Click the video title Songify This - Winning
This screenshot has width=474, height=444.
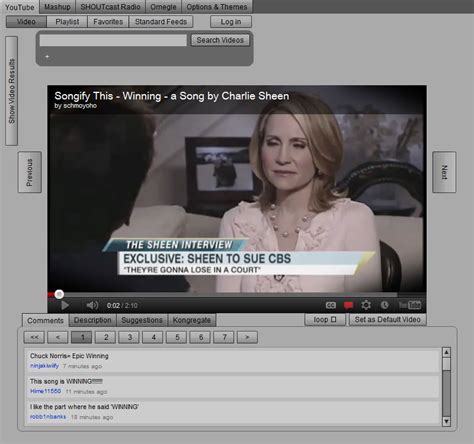pyautogui.click(x=172, y=96)
